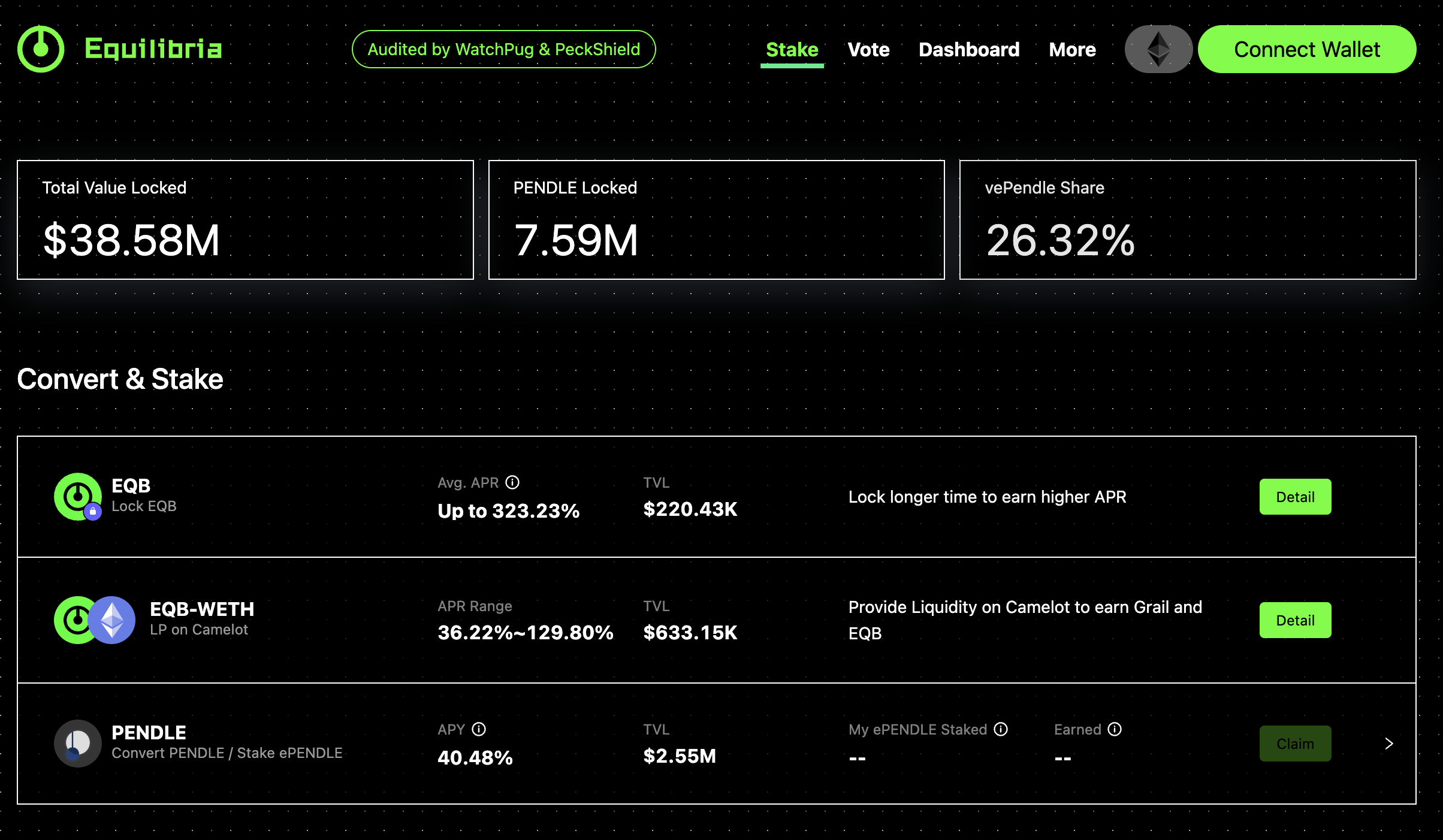Show info for My ePENDLE Staked

coord(1001,729)
